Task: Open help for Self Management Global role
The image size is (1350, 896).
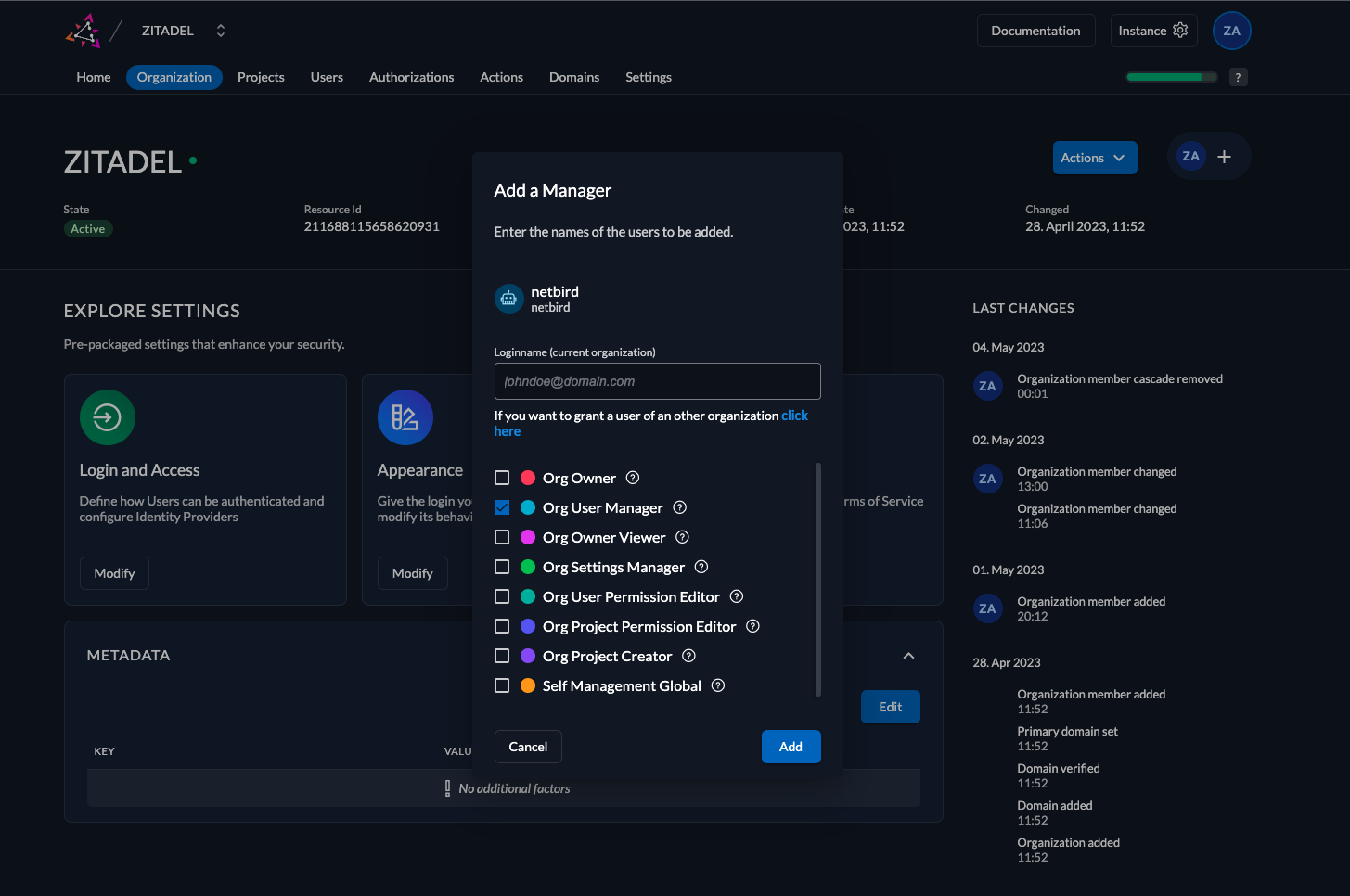Action: click(x=717, y=685)
